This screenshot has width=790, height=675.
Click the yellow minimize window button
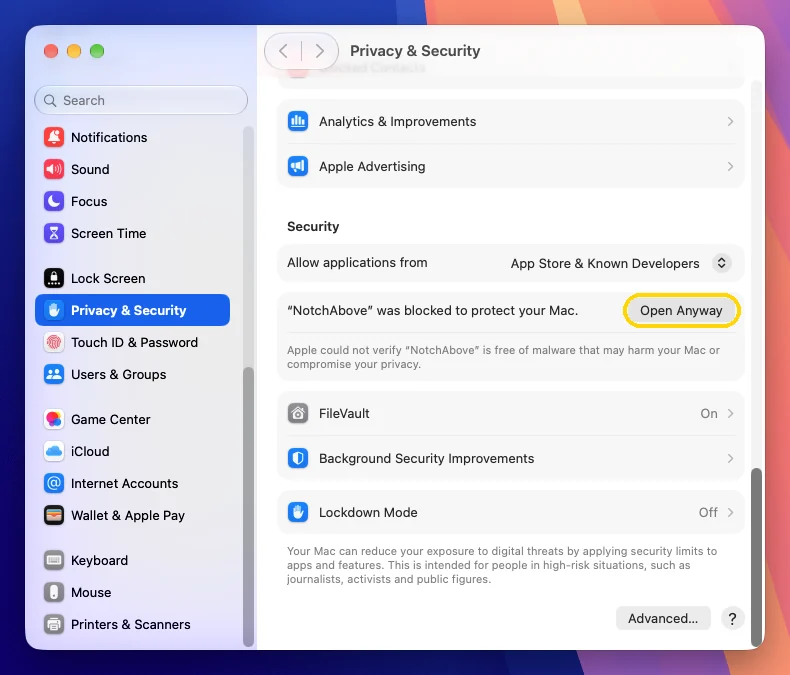[x=74, y=51]
